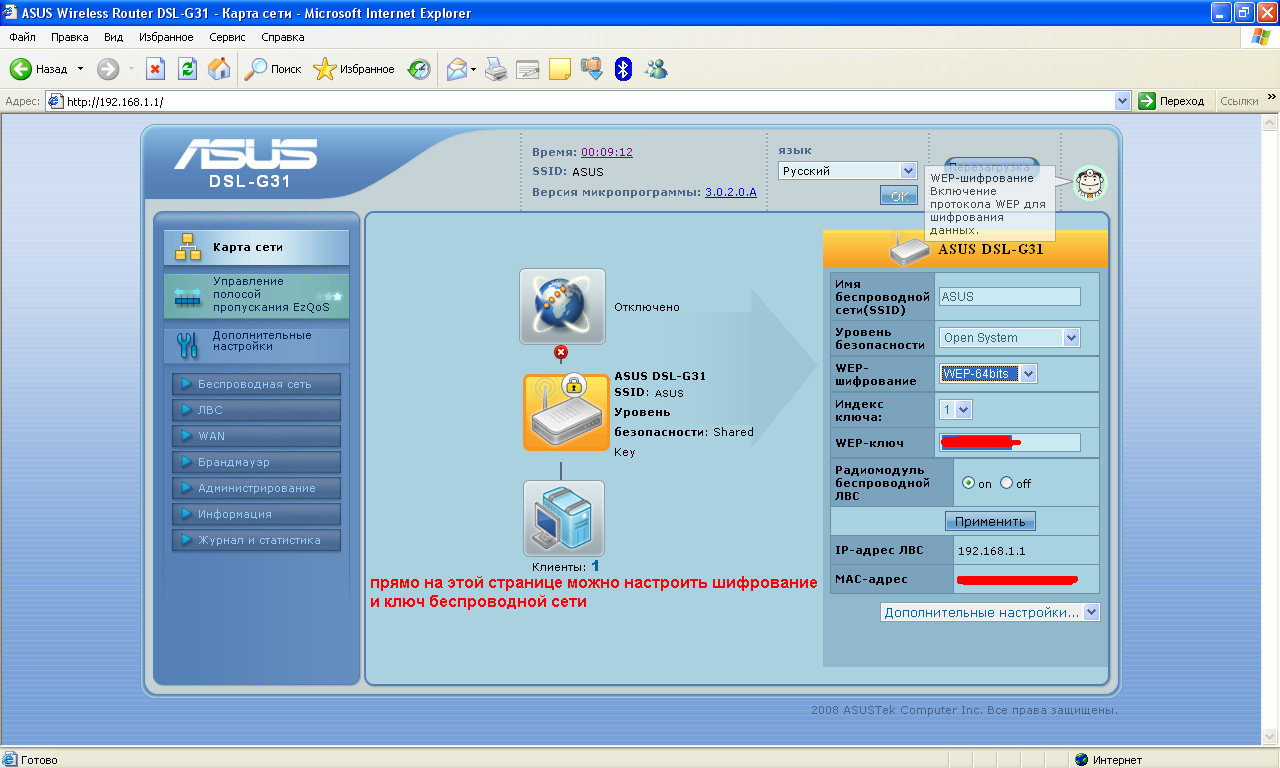This screenshot has height=768, width=1280.
Task: Click the Internet globe network map icon
Action: (x=562, y=306)
